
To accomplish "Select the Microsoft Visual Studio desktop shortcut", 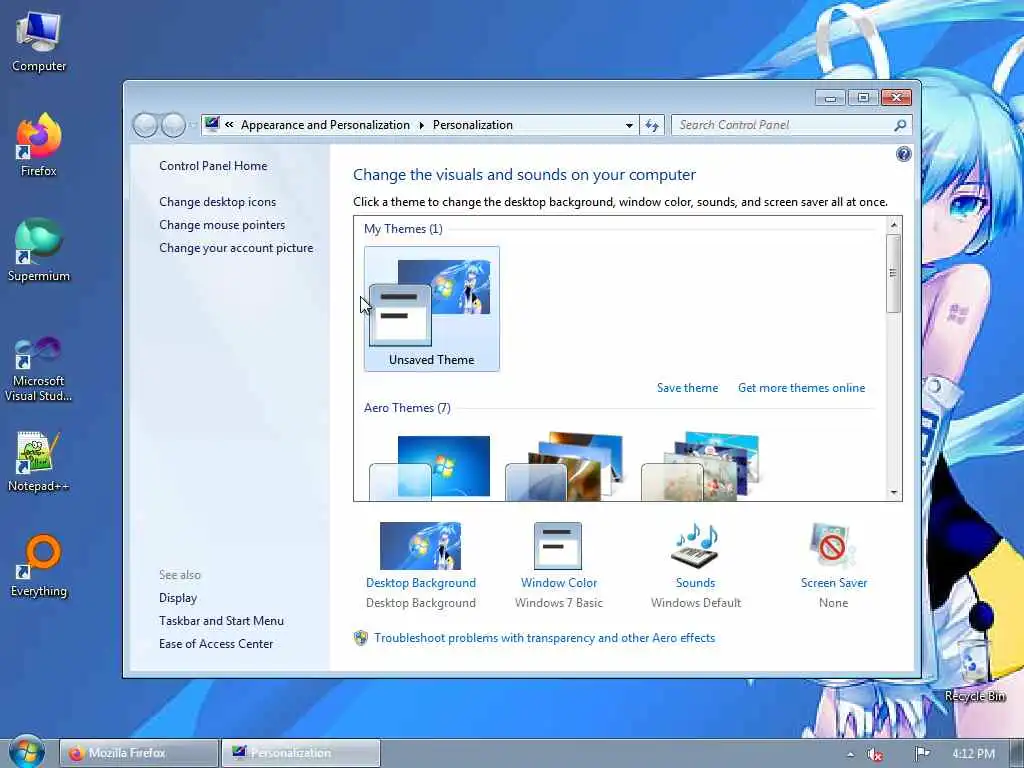I will click(x=39, y=370).
